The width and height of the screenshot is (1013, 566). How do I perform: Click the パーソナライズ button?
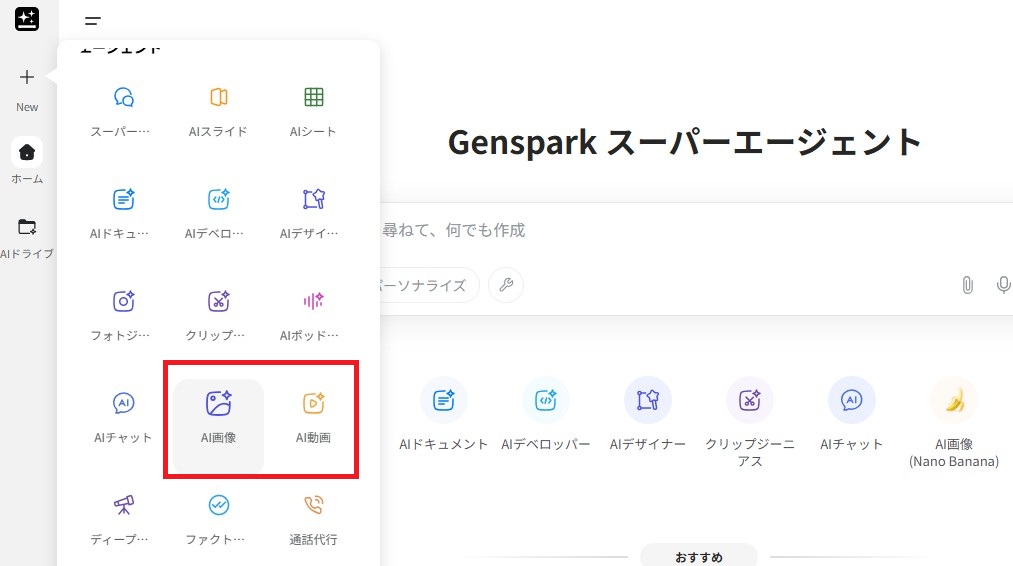(429, 285)
